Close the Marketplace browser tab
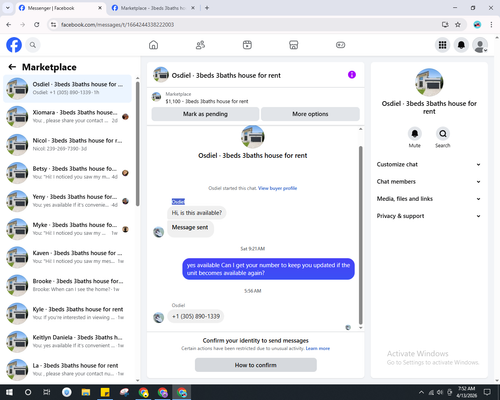The width and height of the screenshot is (500, 400). click(193, 8)
